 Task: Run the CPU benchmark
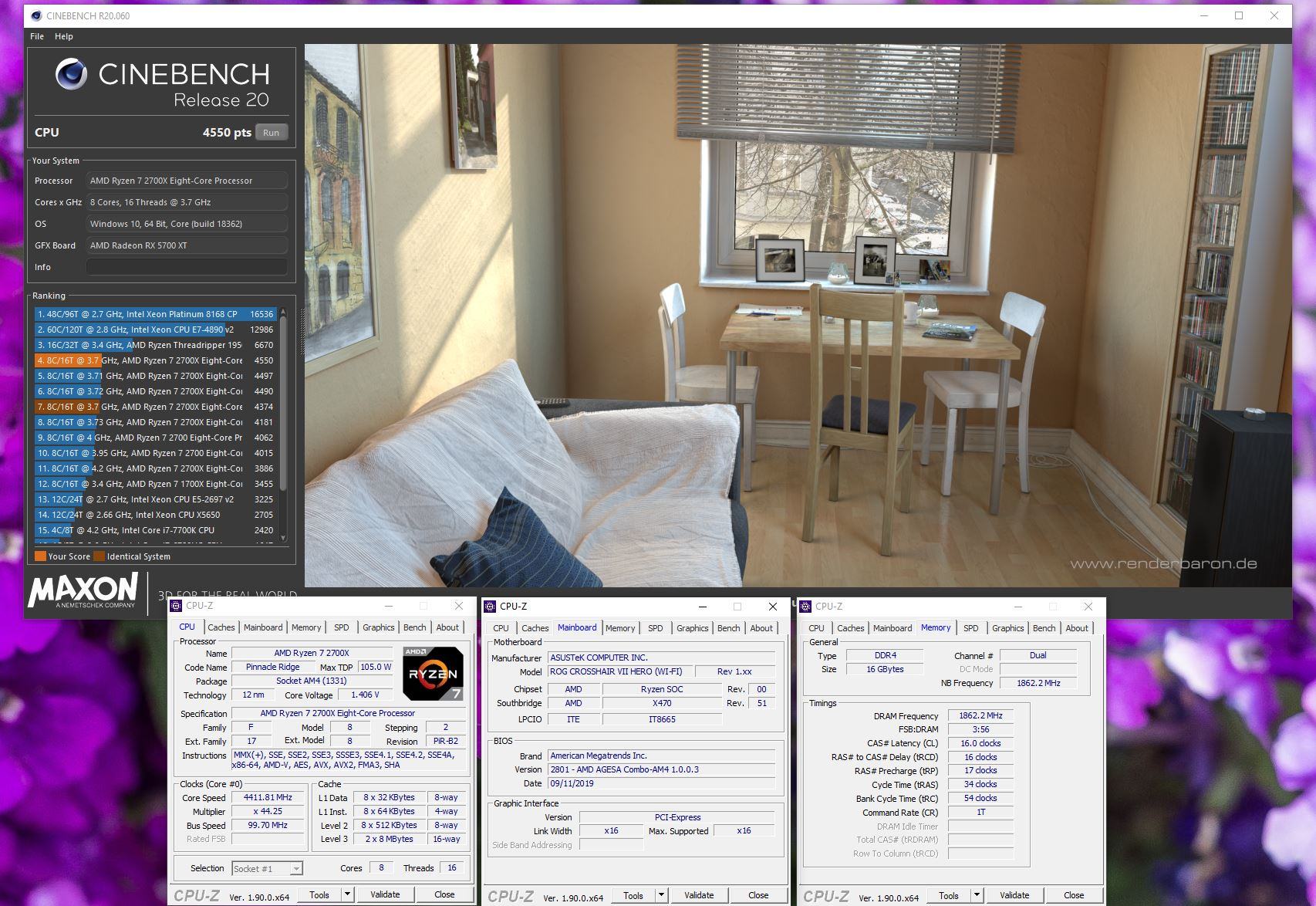pyautogui.click(x=271, y=133)
